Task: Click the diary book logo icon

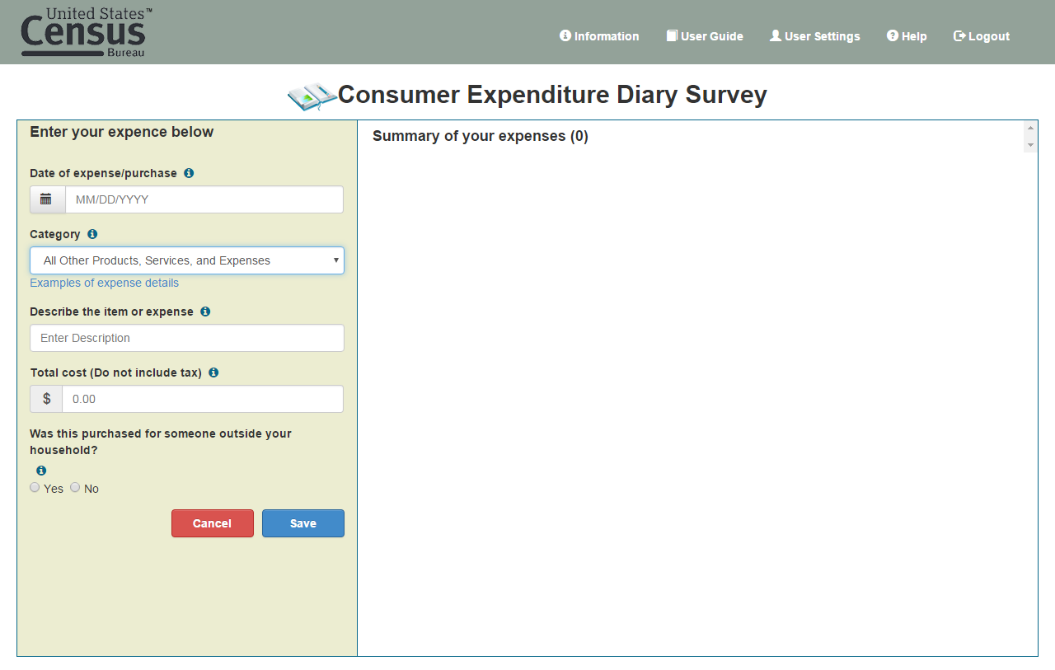Action: 311,96
